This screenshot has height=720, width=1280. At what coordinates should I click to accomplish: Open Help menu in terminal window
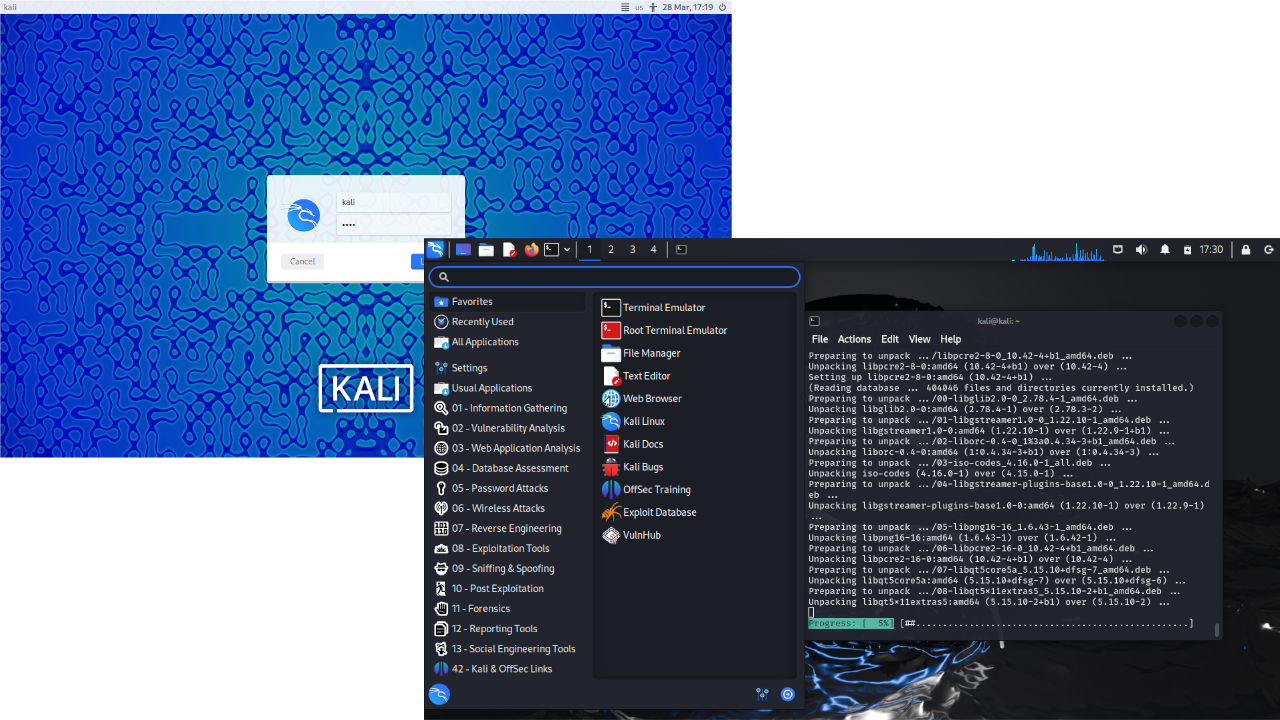[x=951, y=339]
